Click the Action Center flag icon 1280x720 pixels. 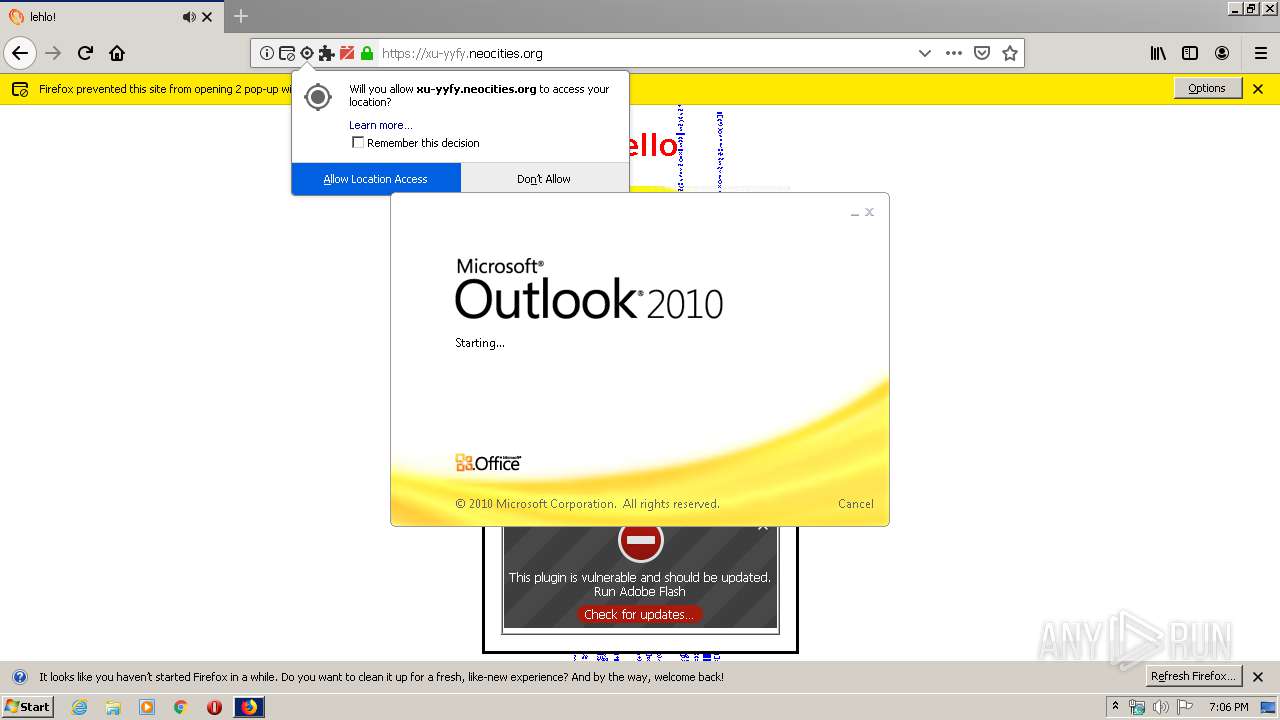click(1185, 707)
